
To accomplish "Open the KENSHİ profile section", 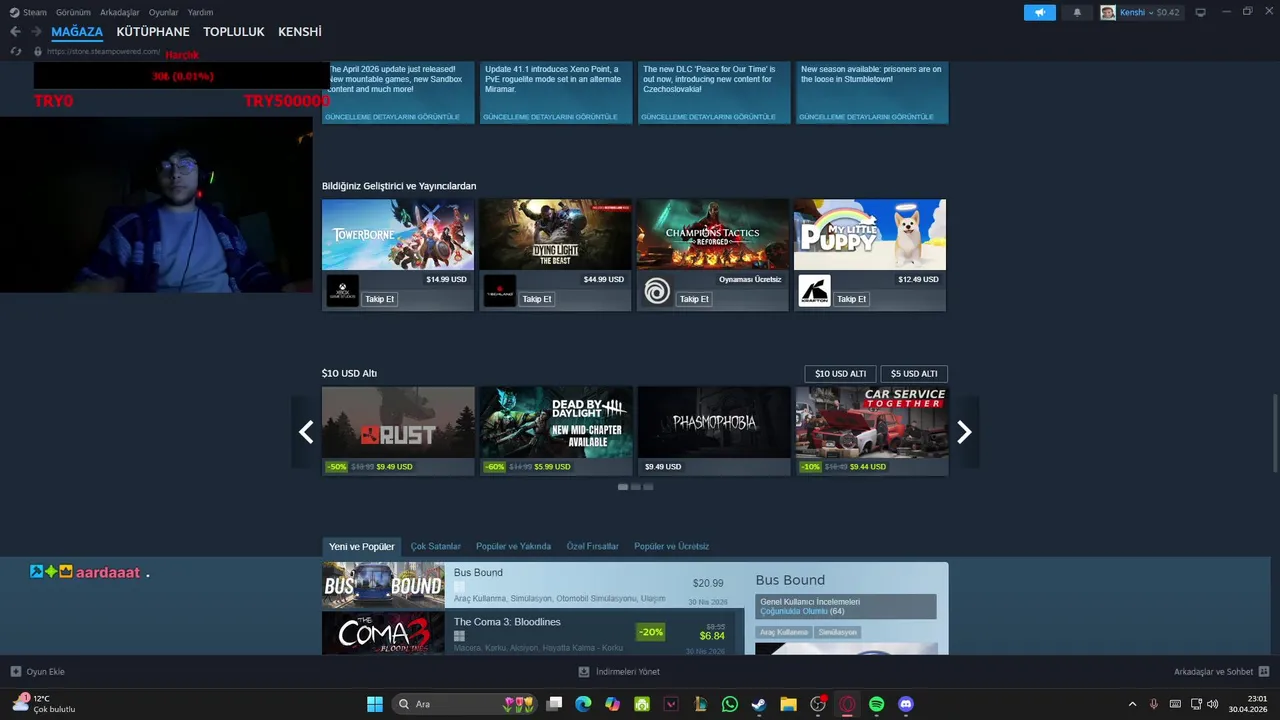I will click(x=300, y=32).
